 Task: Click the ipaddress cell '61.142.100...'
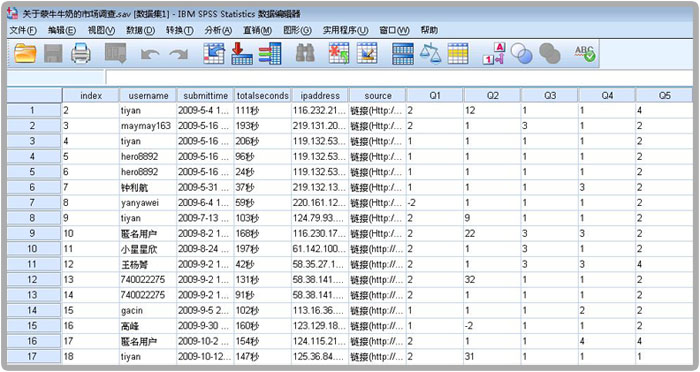(320, 249)
